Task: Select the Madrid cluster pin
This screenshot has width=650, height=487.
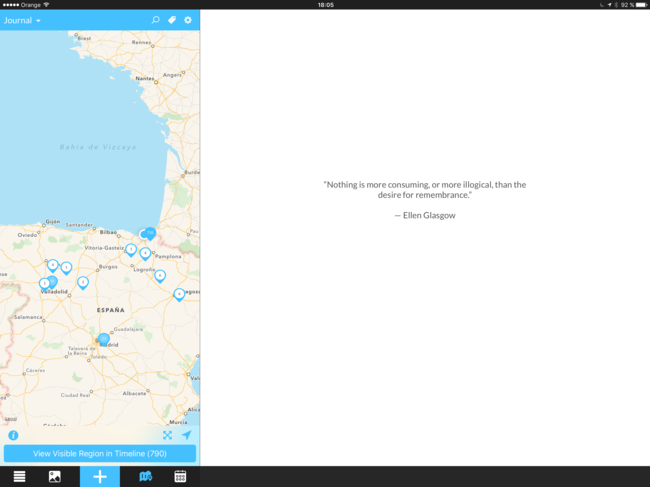Action: click(x=104, y=339)
